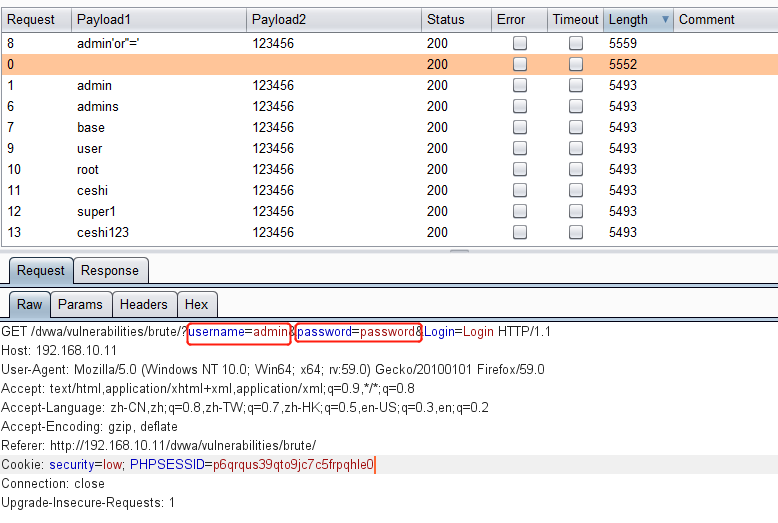Select the Raw view tab

[29, 304]
